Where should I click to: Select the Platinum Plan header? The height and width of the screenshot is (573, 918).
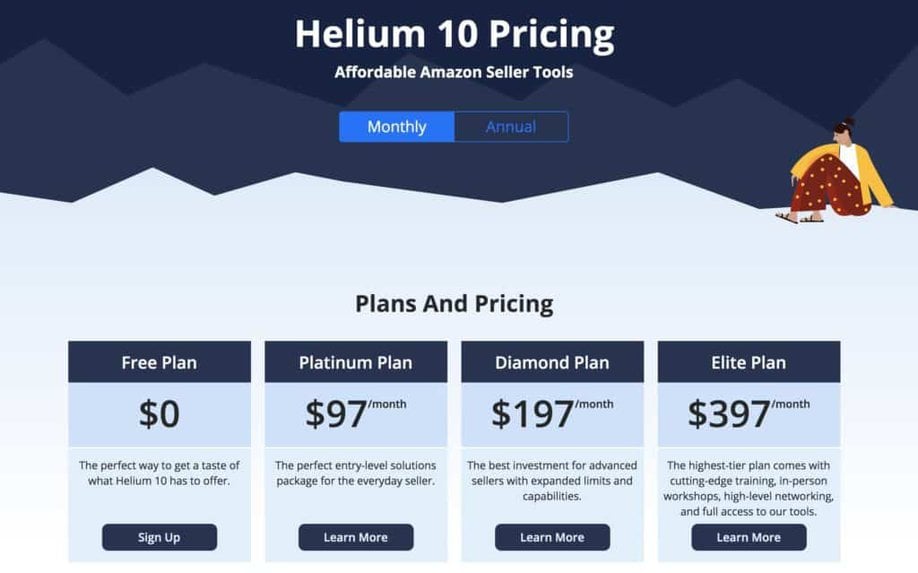(356, 362)
